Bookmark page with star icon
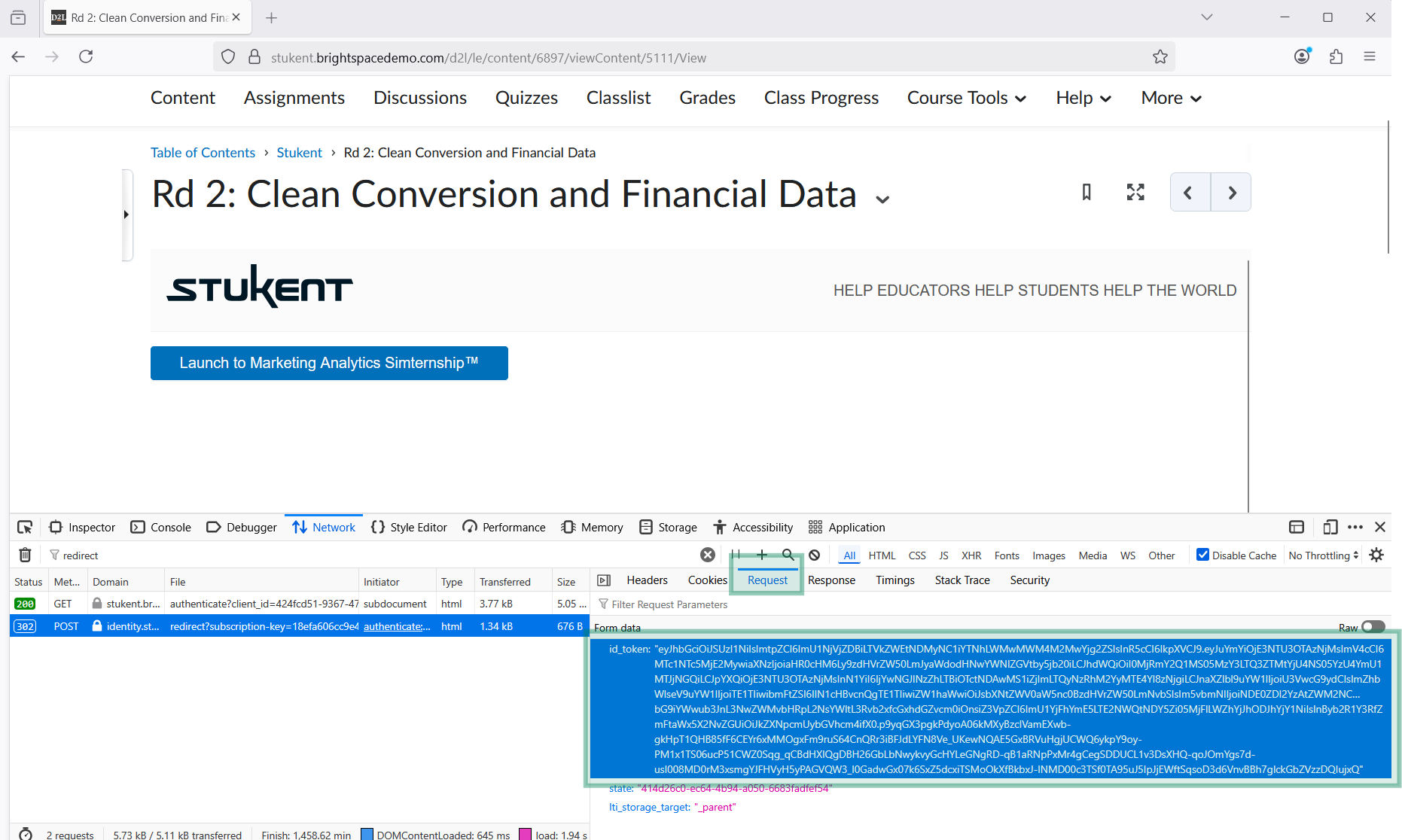 [1160, 57]
